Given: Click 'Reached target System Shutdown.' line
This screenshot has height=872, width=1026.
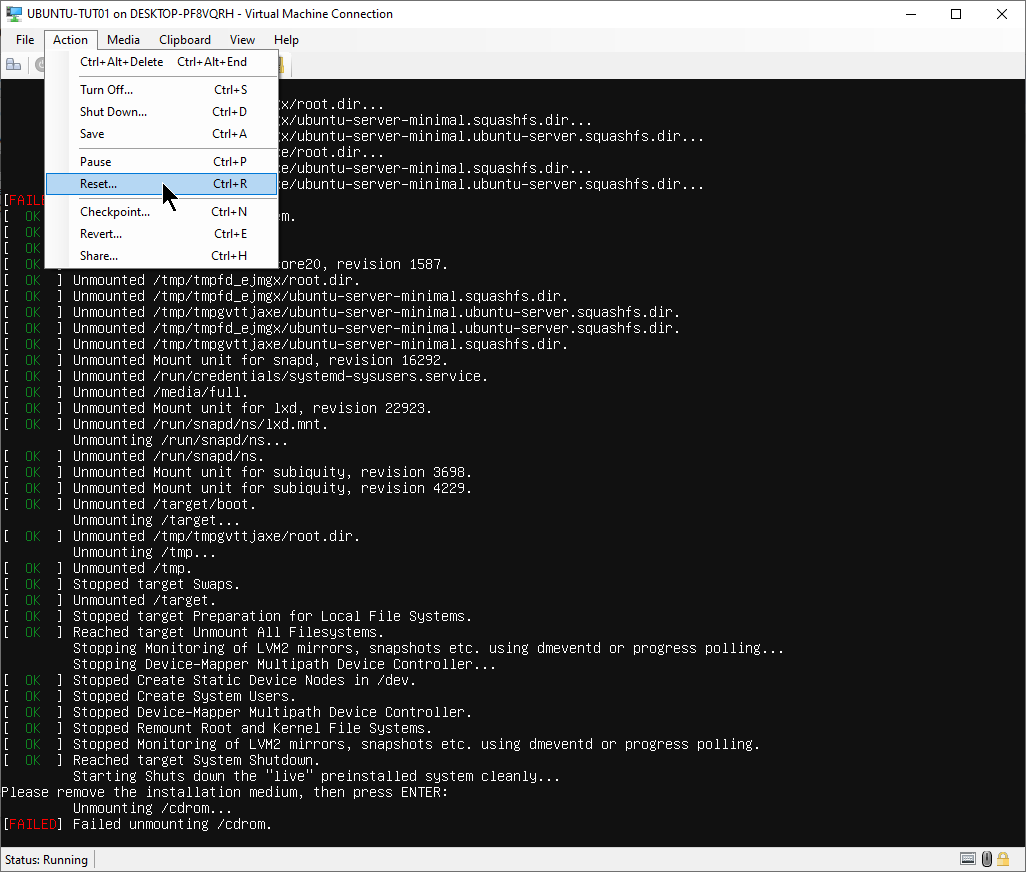Looking at the screenshot, I should point(196,760).
